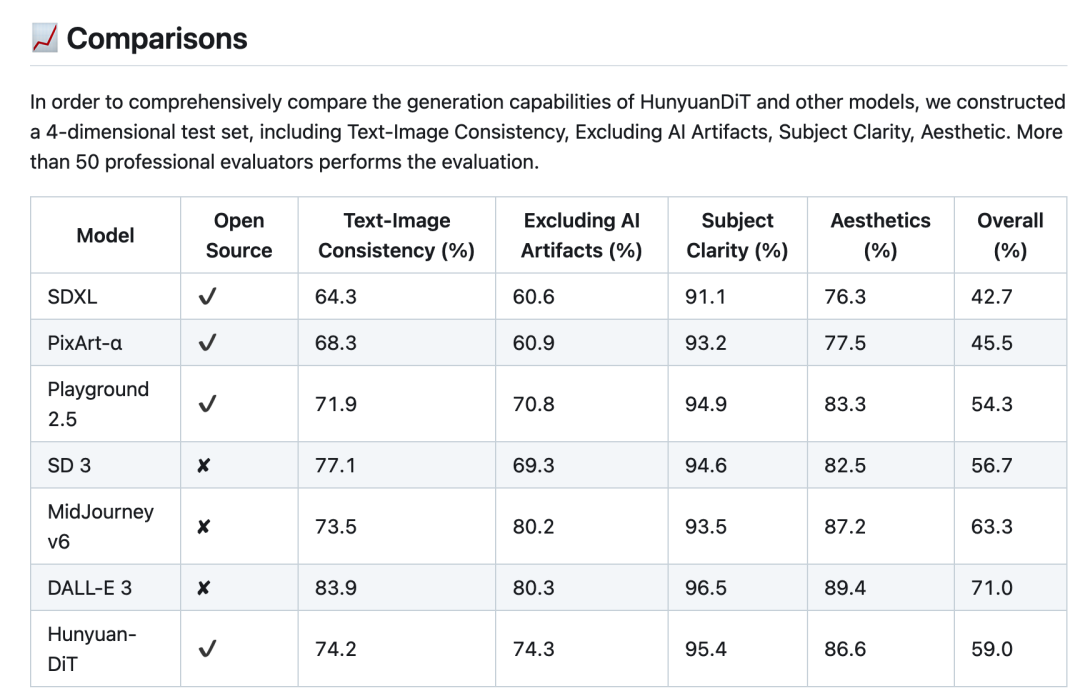Image resolution: width=1080 pixels, height=696 pixels.
Task: Click the MidJourney v6 cross mark
Action: click(x=203, y=527)
